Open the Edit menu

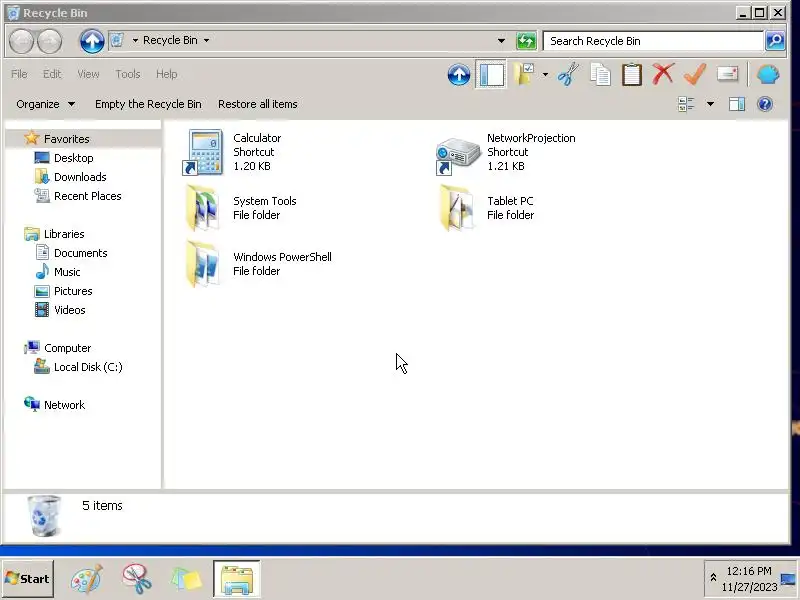52,74
